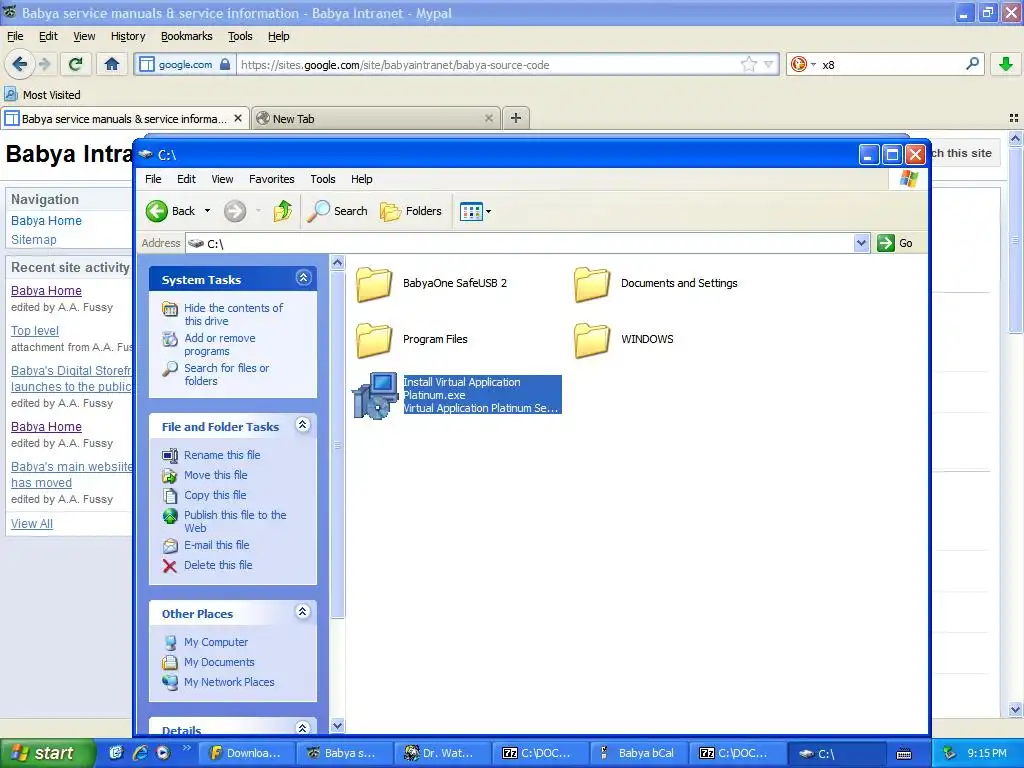Image resolution: width=1024 pixels, height=768 pixels.
Task: Click Rename this file
Action: 222,455
